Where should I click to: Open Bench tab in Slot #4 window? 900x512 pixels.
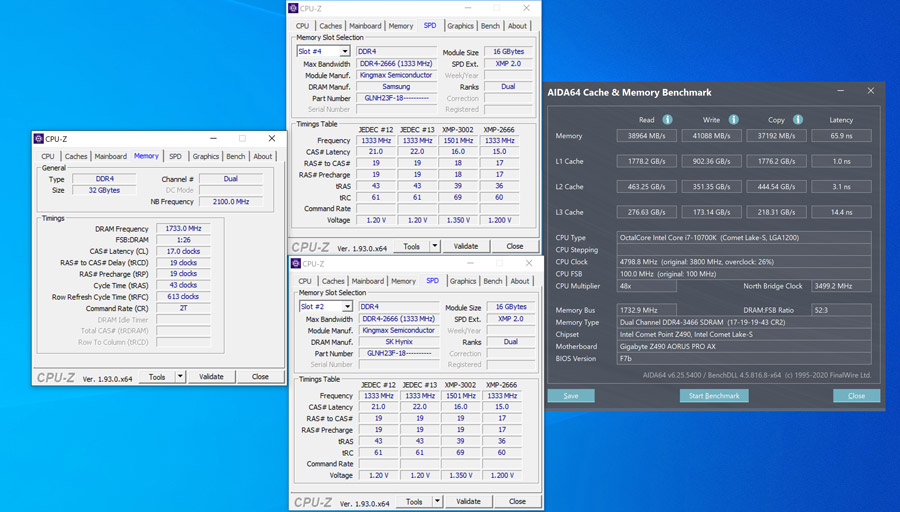[x=490, y=26]
